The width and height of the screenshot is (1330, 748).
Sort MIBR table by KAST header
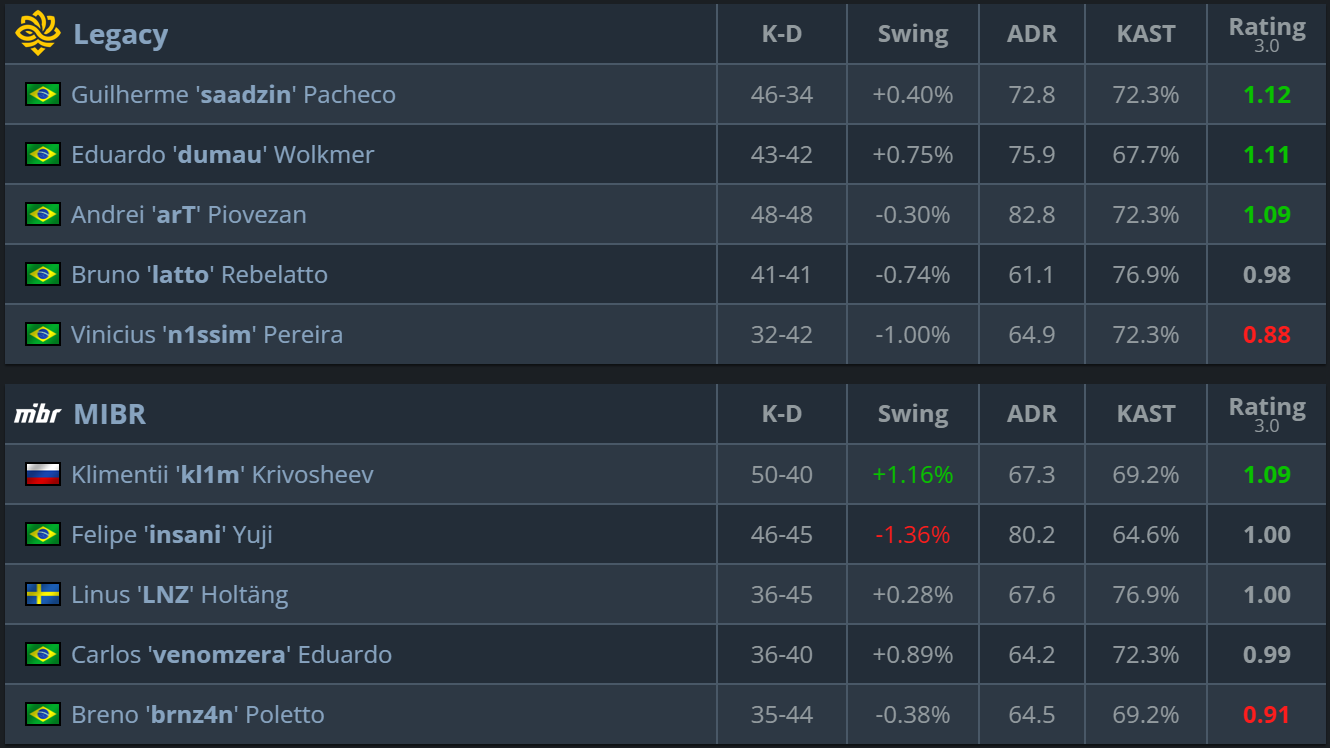[x=1146, y=414]
